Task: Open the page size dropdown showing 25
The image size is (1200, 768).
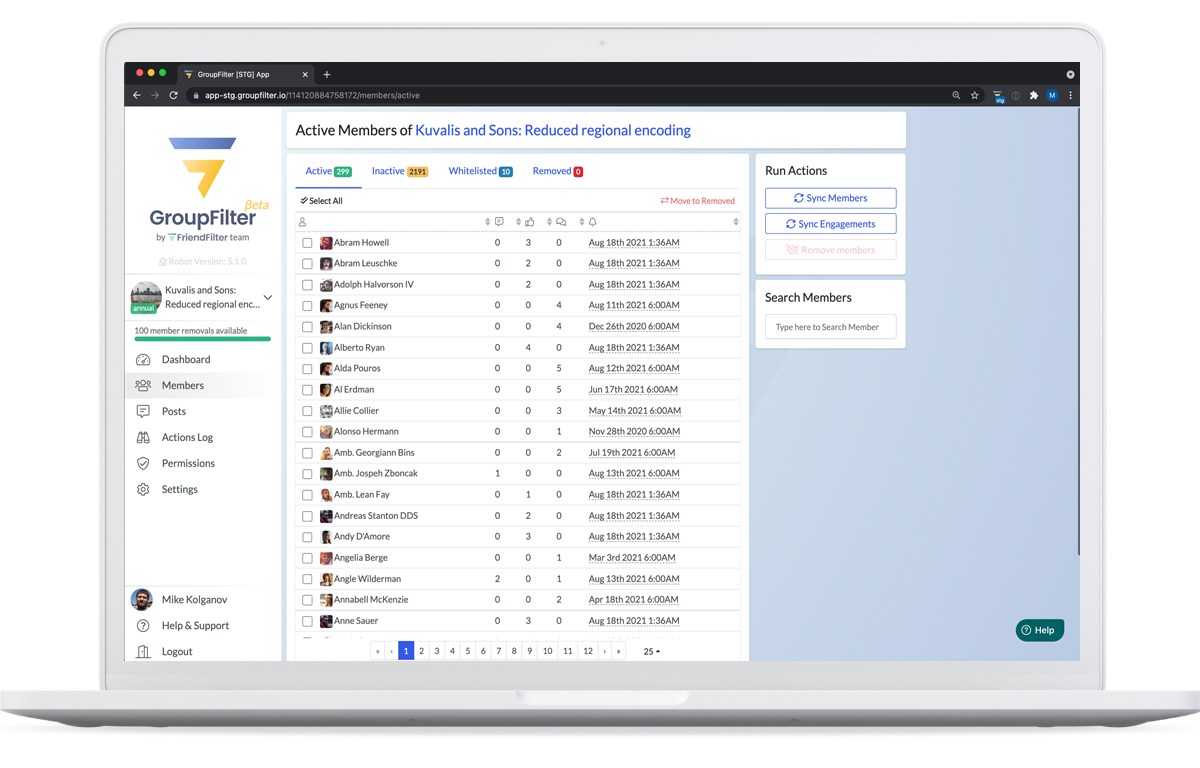Action: 651,650
